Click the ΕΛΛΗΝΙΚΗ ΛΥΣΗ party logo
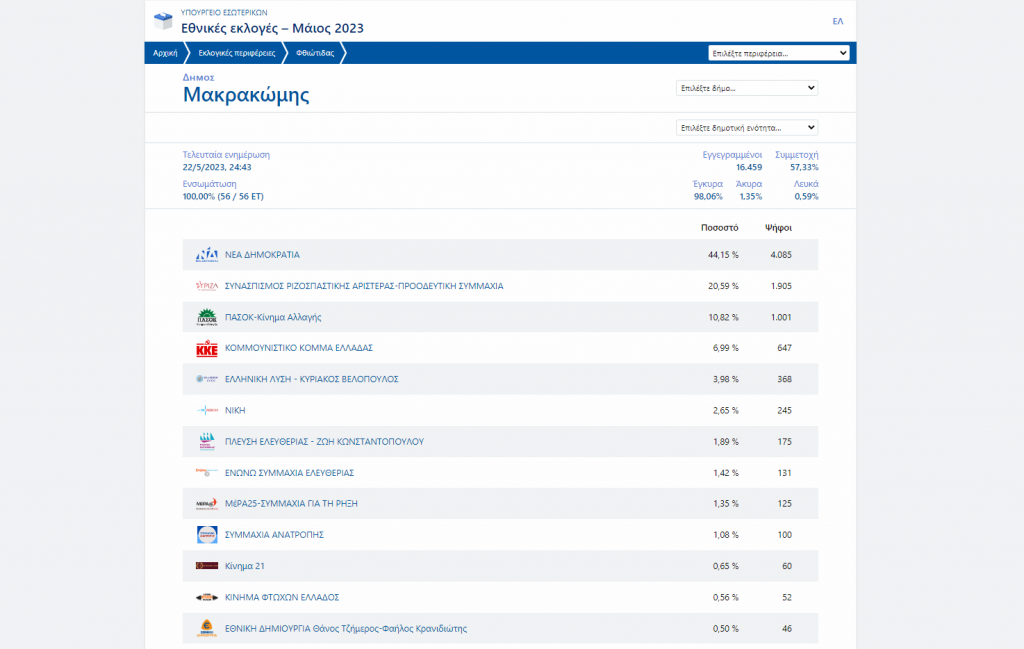 coord(207,379)
